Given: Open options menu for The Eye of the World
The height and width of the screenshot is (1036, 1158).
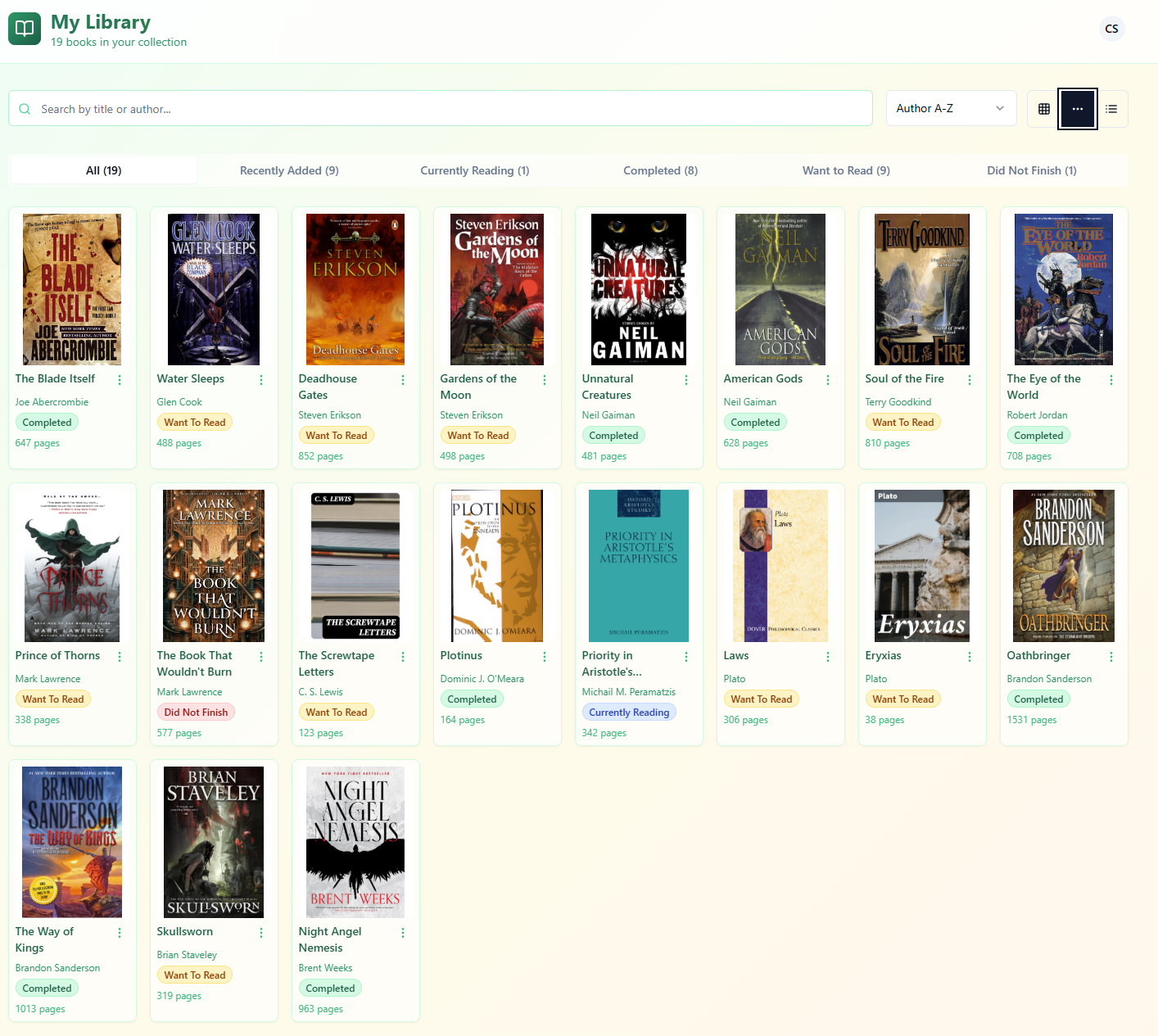Looking at the screenshot, I should (x=1111, y=380).
